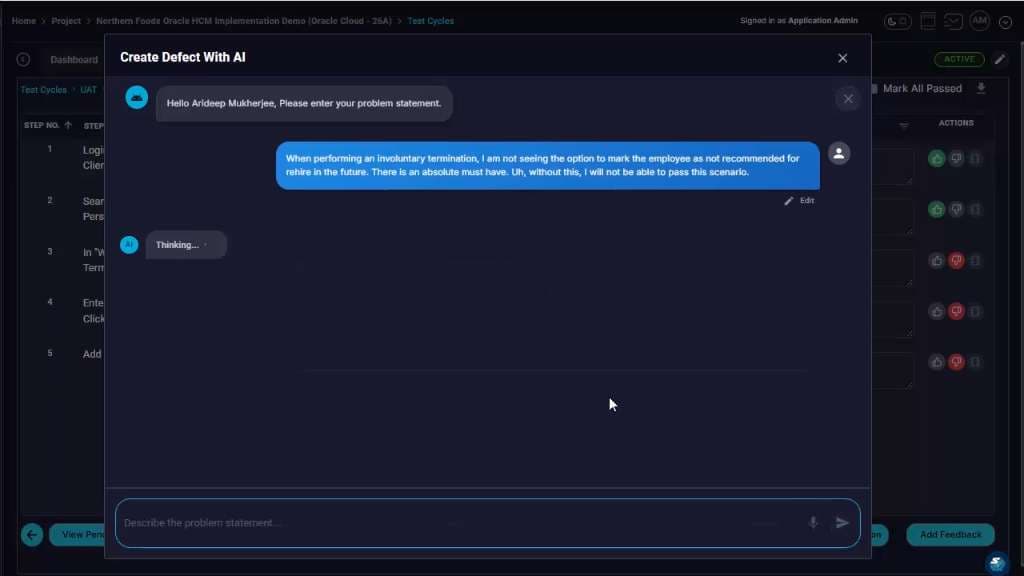Click the third action icon on step 5
The width and height of the screenshot is (1024, 576).
(975, 362)
